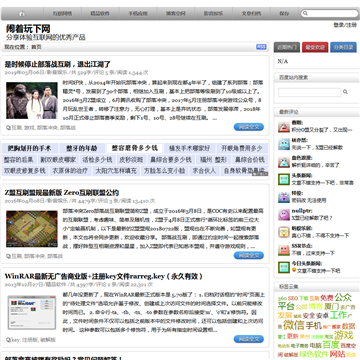Open the Clash of Clans base thumbnail
360x360 pixels.
coord(32,229)
